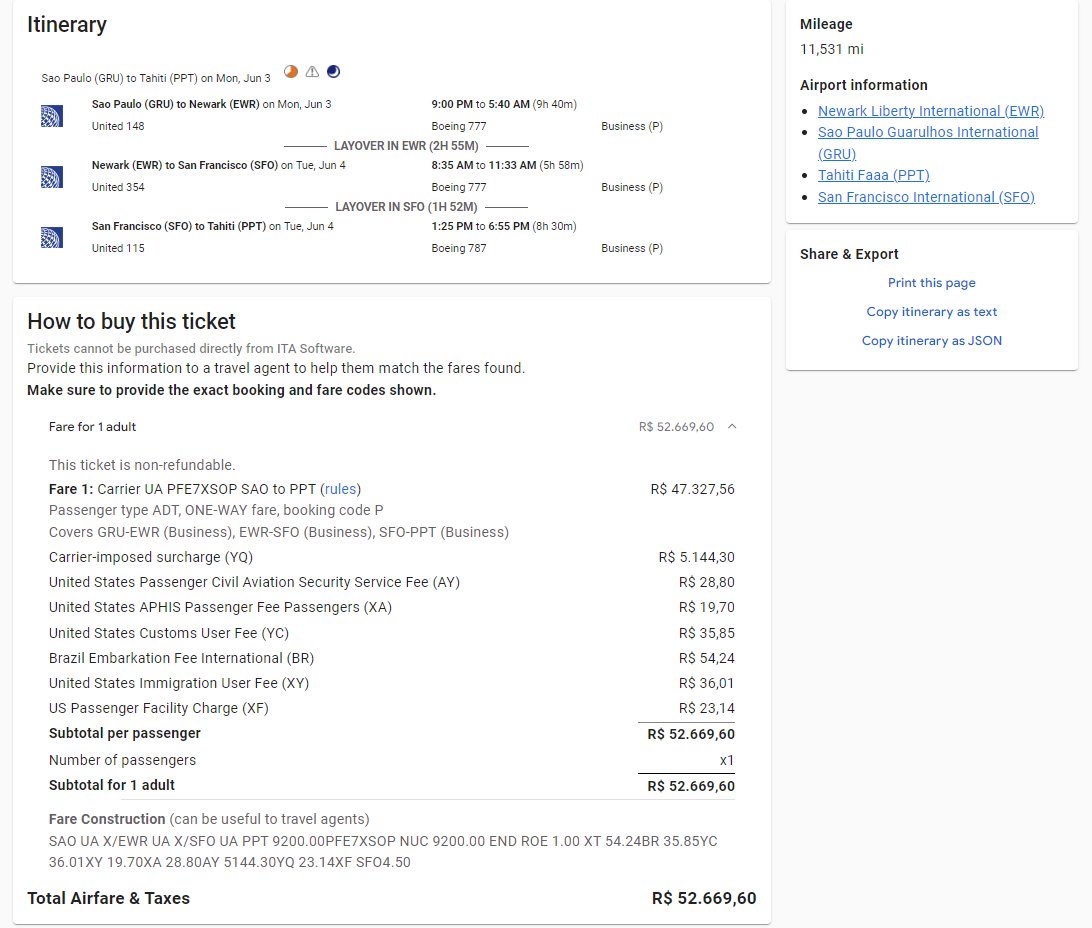Click the warning triangle icon in itinerary header
The width and height of the screenshot is (1092, 928).
(x=313, y=72)
